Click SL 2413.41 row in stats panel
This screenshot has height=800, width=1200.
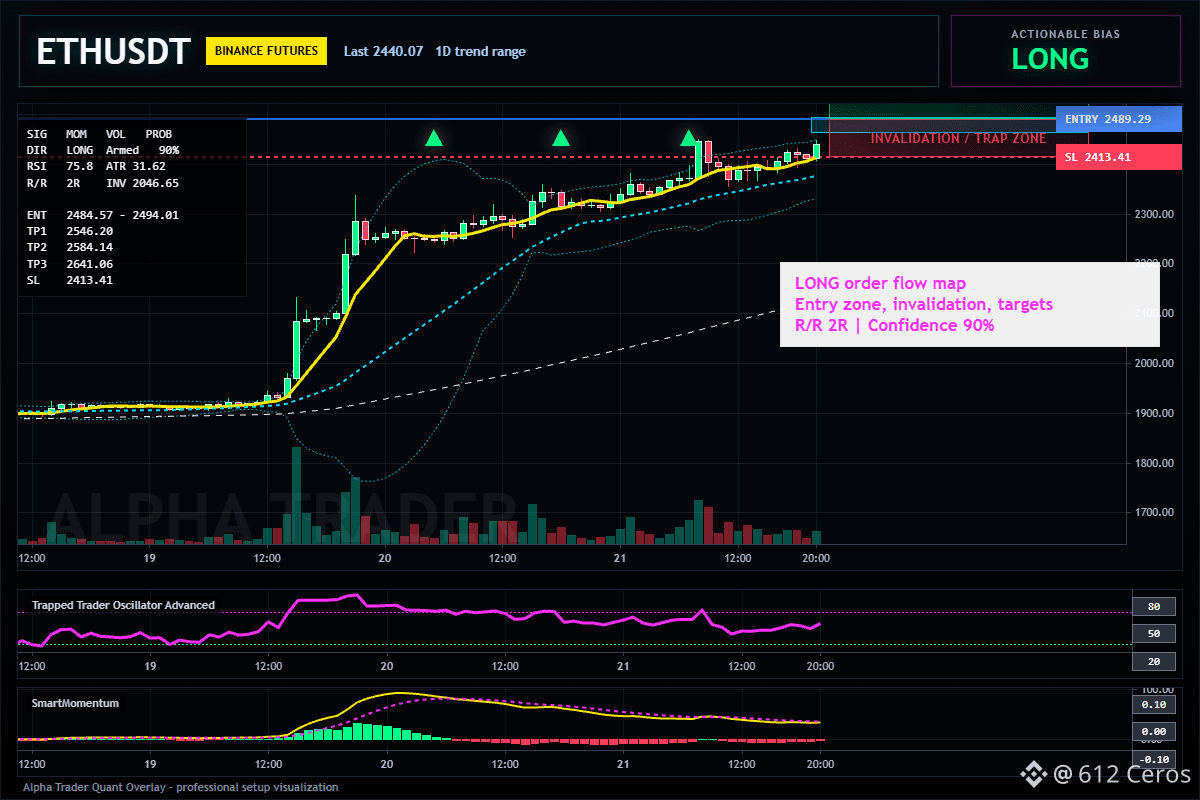point(70,280)
